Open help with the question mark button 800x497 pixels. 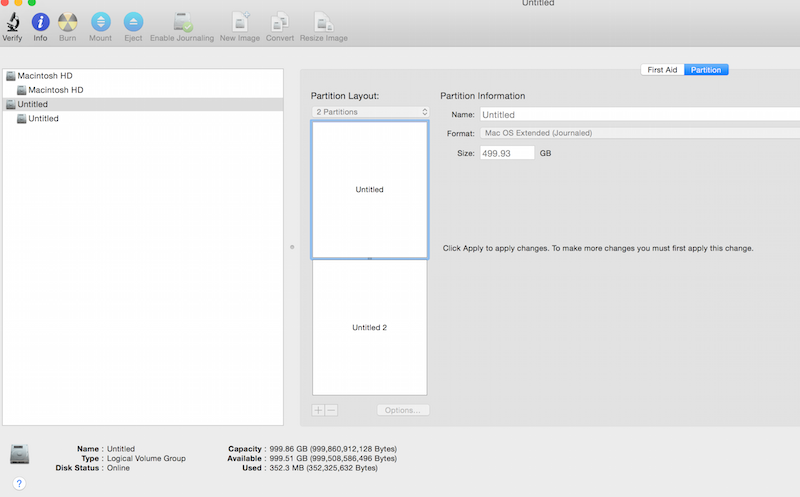(x=19, y=483)
